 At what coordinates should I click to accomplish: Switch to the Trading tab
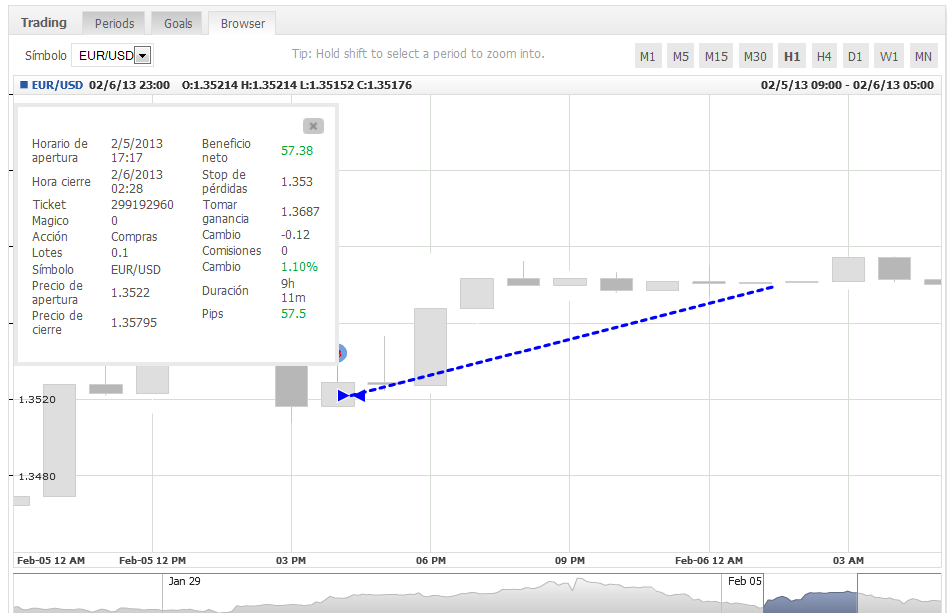pyautogui.click(x=43, y=23)
